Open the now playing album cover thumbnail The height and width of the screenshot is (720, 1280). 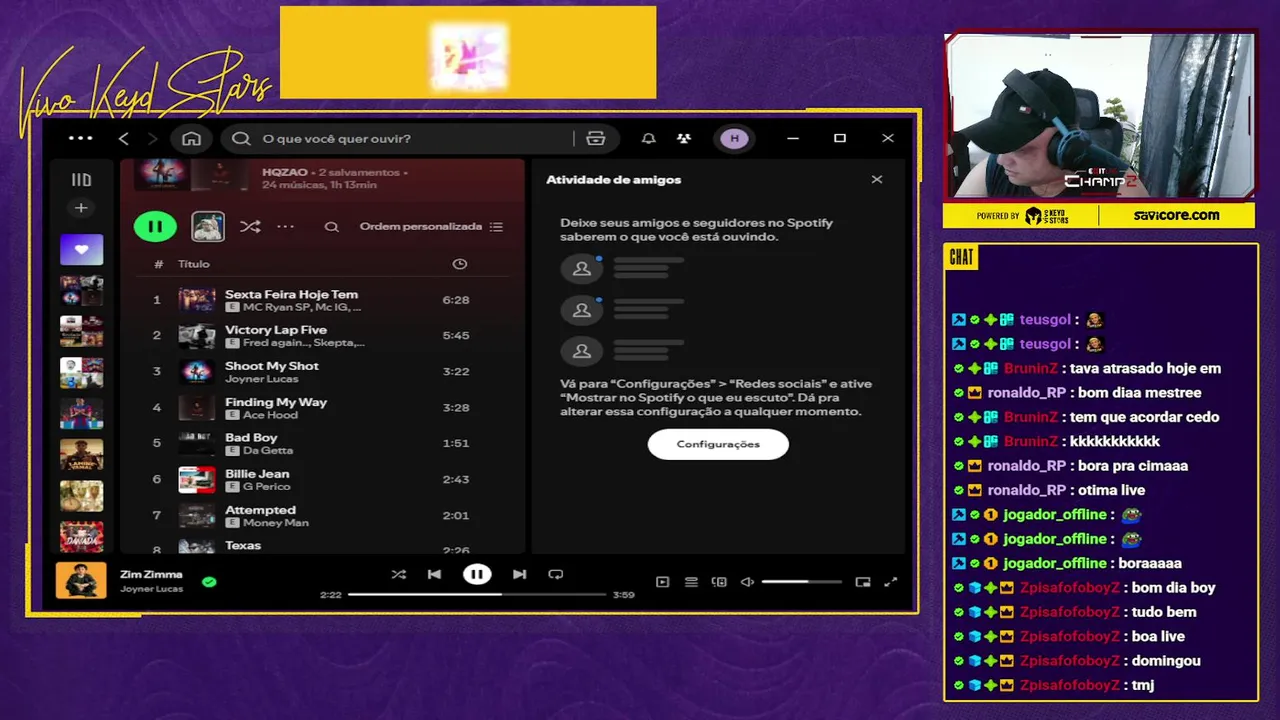tap(81, 580)
